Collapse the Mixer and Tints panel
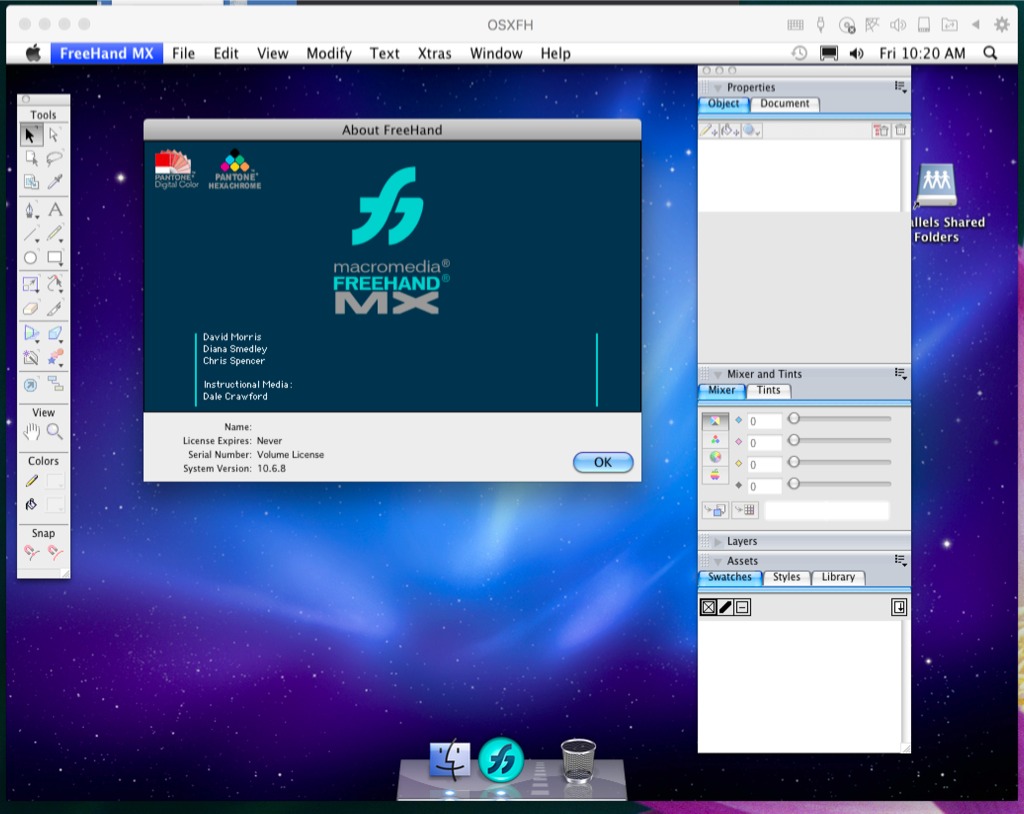 point(718,374)
